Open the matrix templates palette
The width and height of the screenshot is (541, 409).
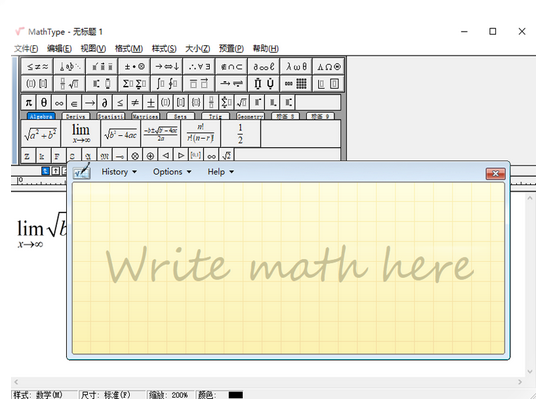pyautogui.click(x=296, y=84)
